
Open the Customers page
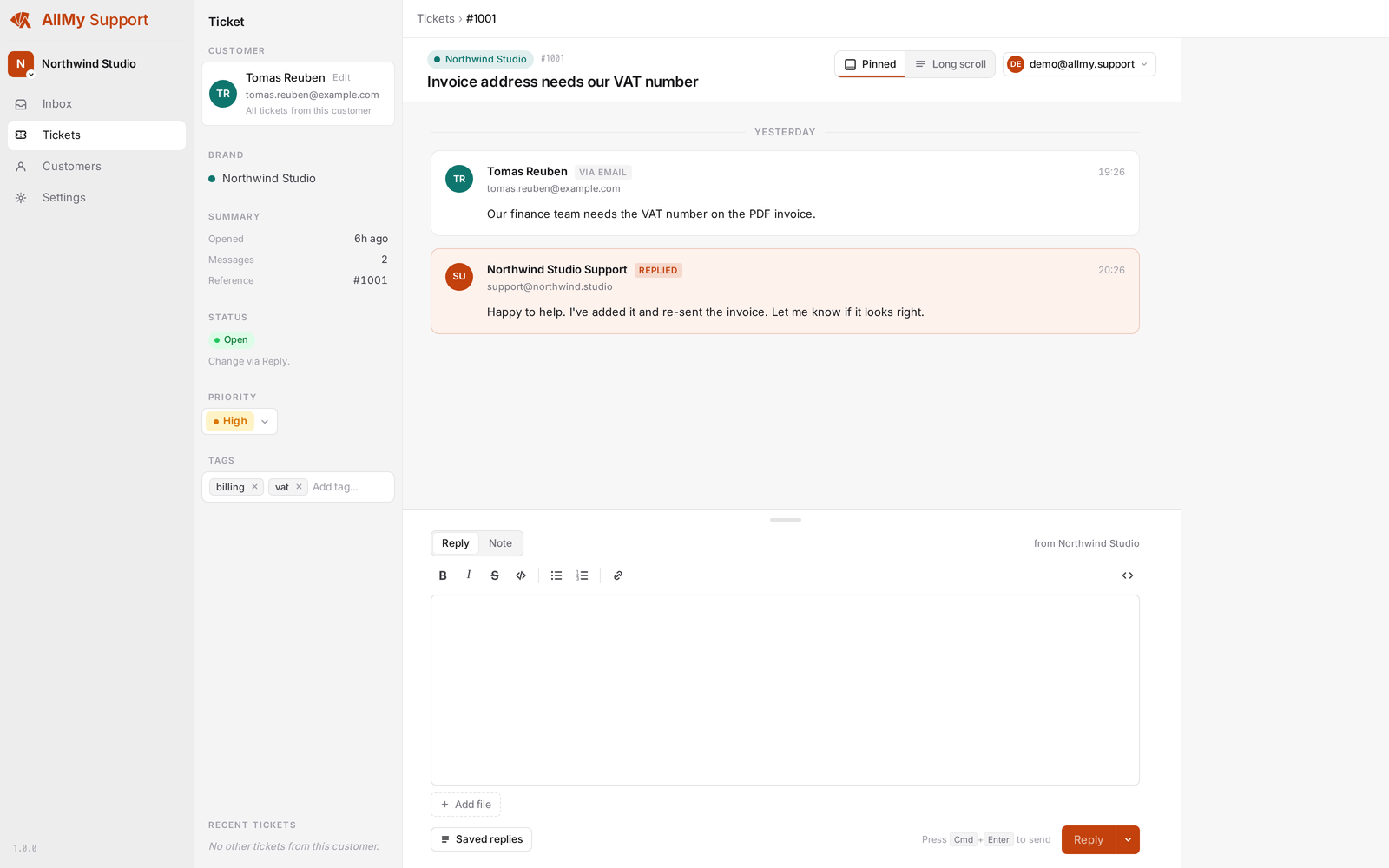pos(96,167)
